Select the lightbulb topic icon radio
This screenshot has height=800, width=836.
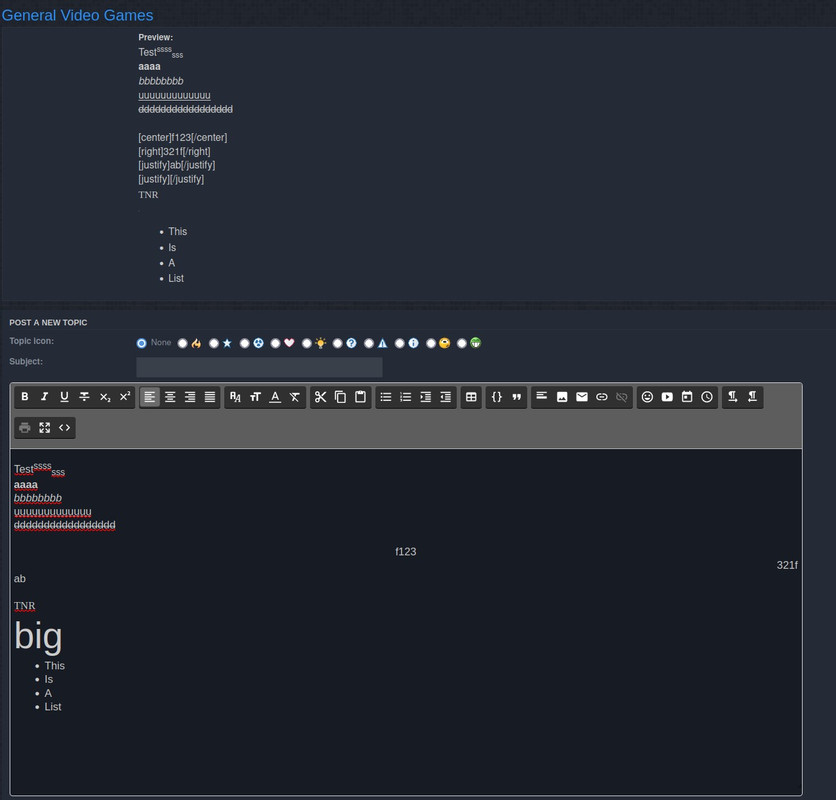[307, 343]
